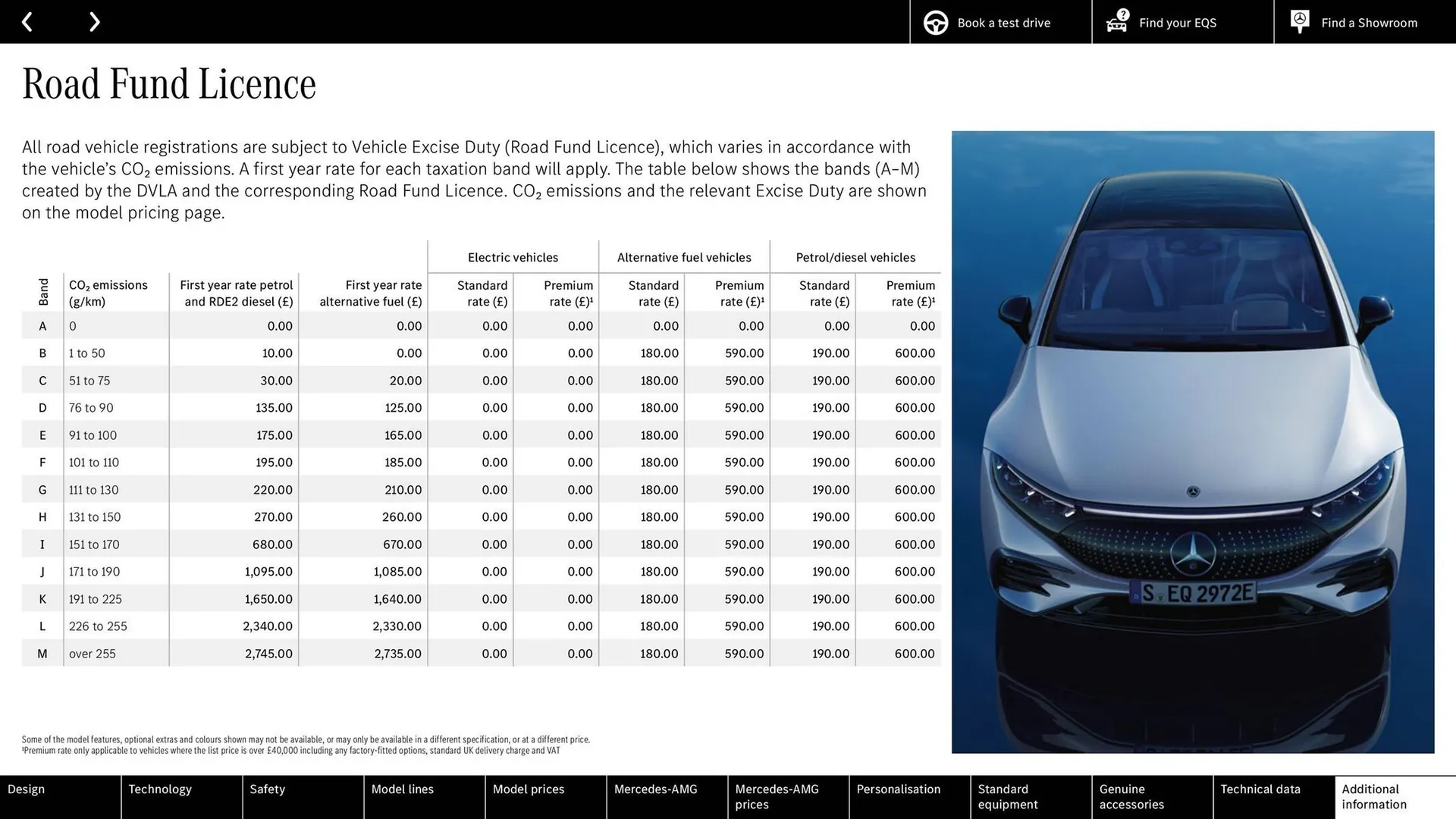This screenshot has height=819, width=1456.
Task: Go to the previous page arrow
Action: coord(28,22)
